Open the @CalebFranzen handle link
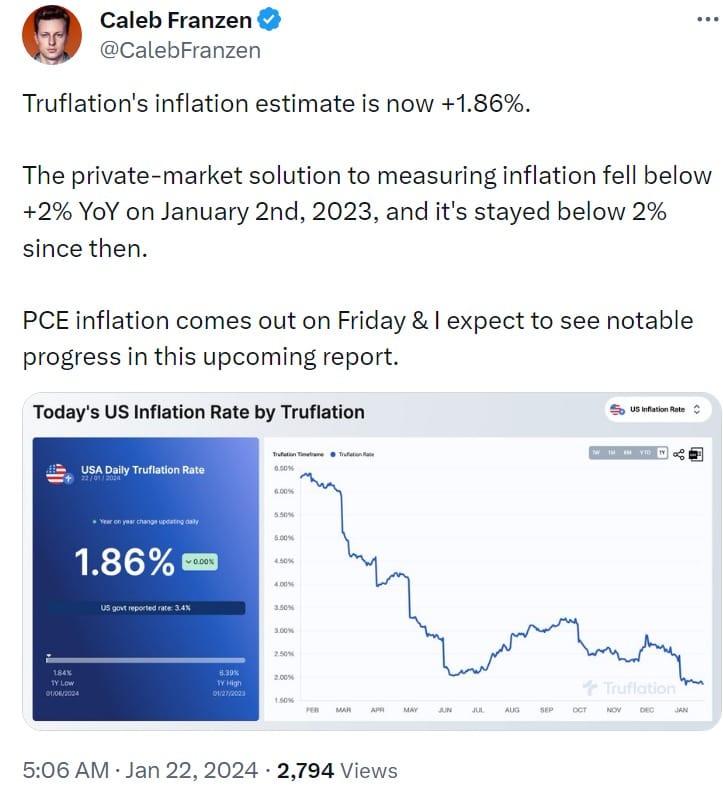Image resolution: width=723 pixels, height=789 pixels. pyautogui.click(x=181, y=50)
